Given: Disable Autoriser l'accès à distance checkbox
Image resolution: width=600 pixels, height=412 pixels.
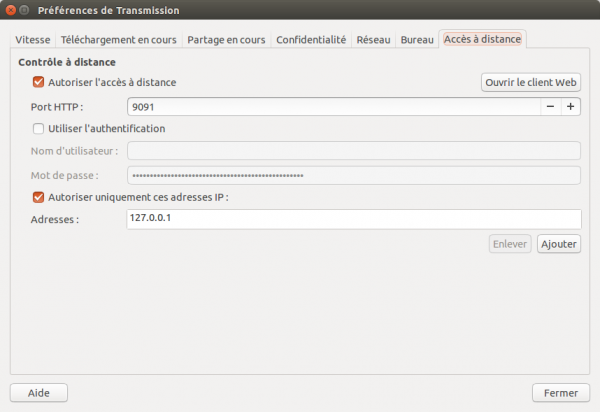Looking at the screenshot, I should 39,82.
